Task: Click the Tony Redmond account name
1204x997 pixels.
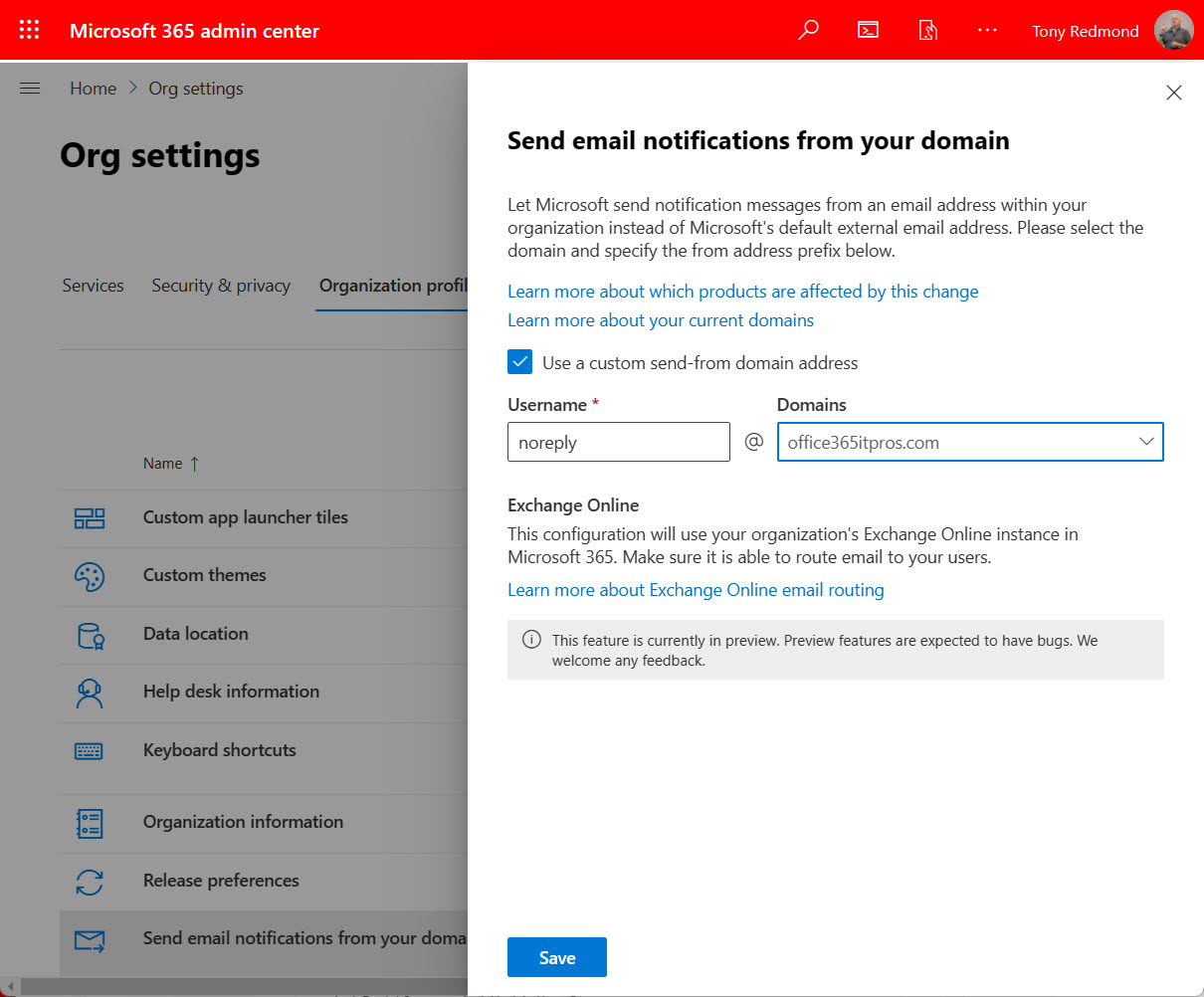Action: pyautogui.click(x=1085, y=31)
